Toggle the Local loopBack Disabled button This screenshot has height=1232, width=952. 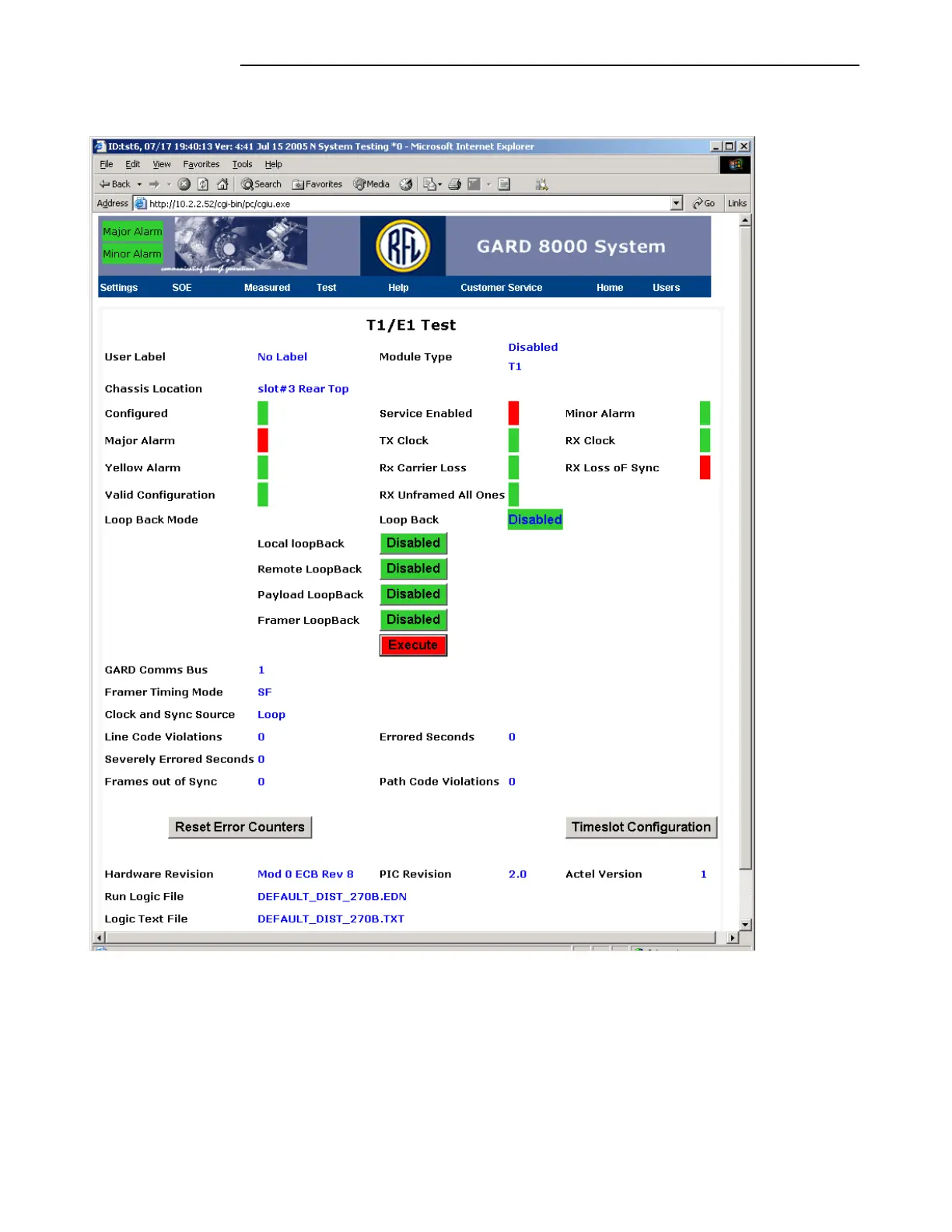414,544
